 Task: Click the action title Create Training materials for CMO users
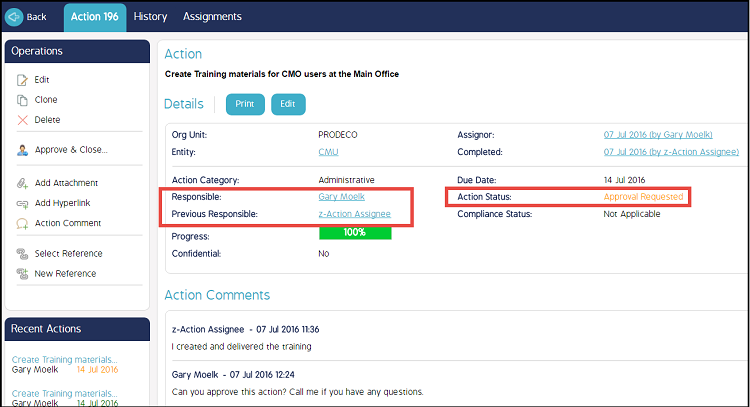click(282, 74)
